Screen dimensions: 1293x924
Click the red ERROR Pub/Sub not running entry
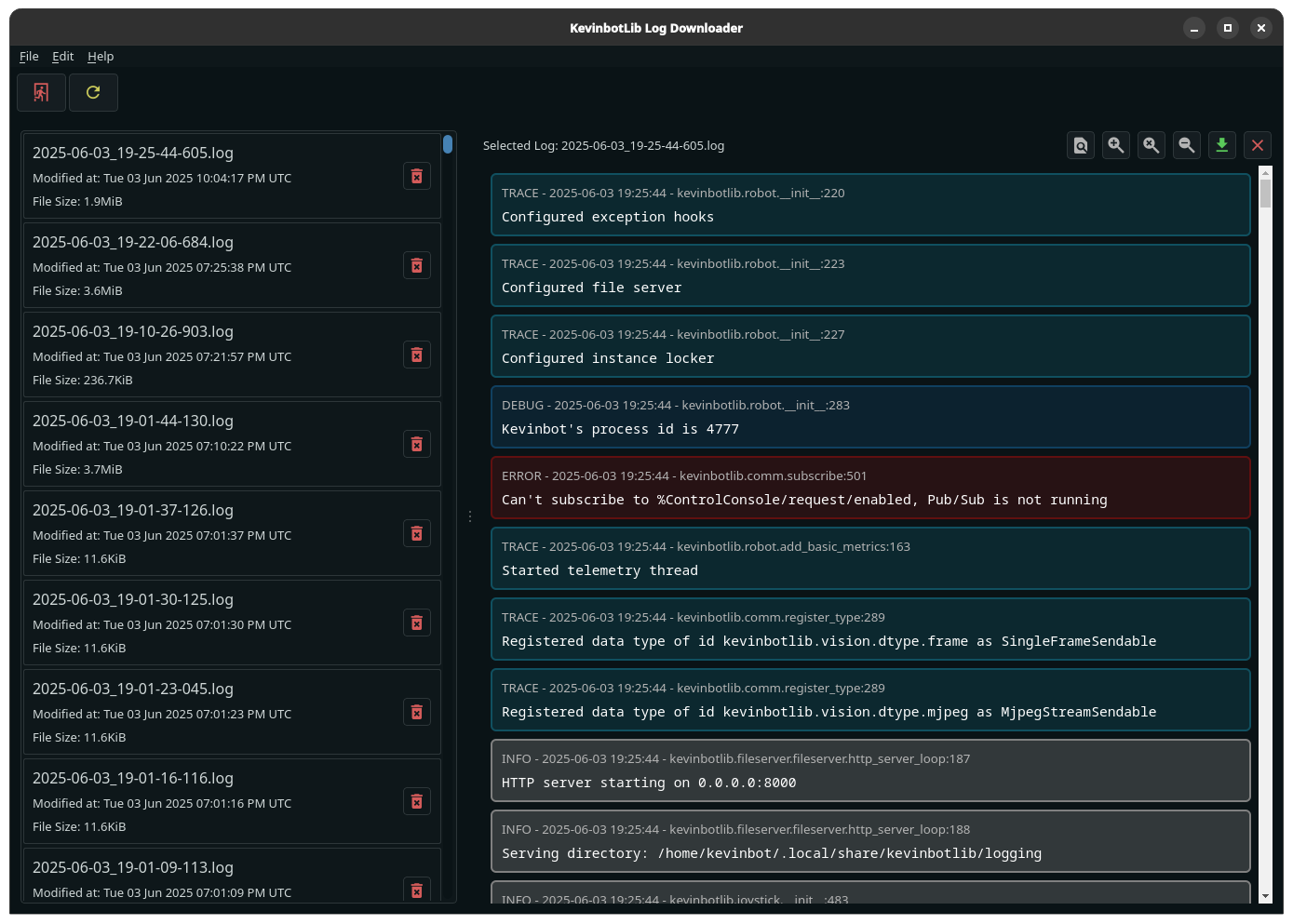[x=870, y=488]
